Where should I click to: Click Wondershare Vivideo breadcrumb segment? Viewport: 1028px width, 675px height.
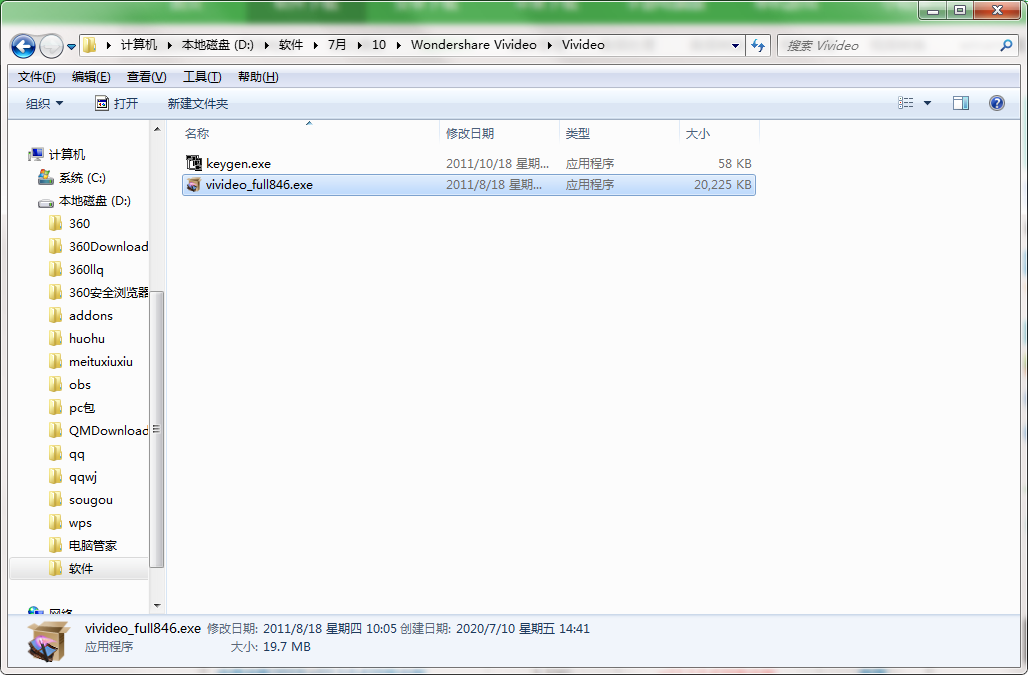click(473, 45)
